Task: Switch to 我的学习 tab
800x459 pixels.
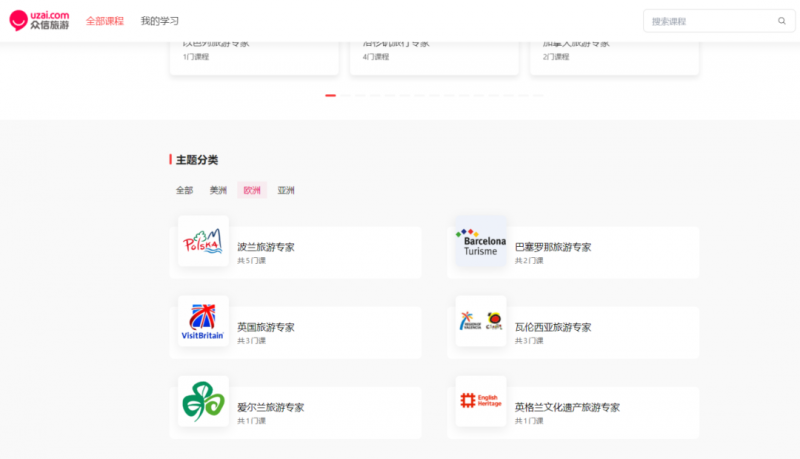Action: click(160, 21)
